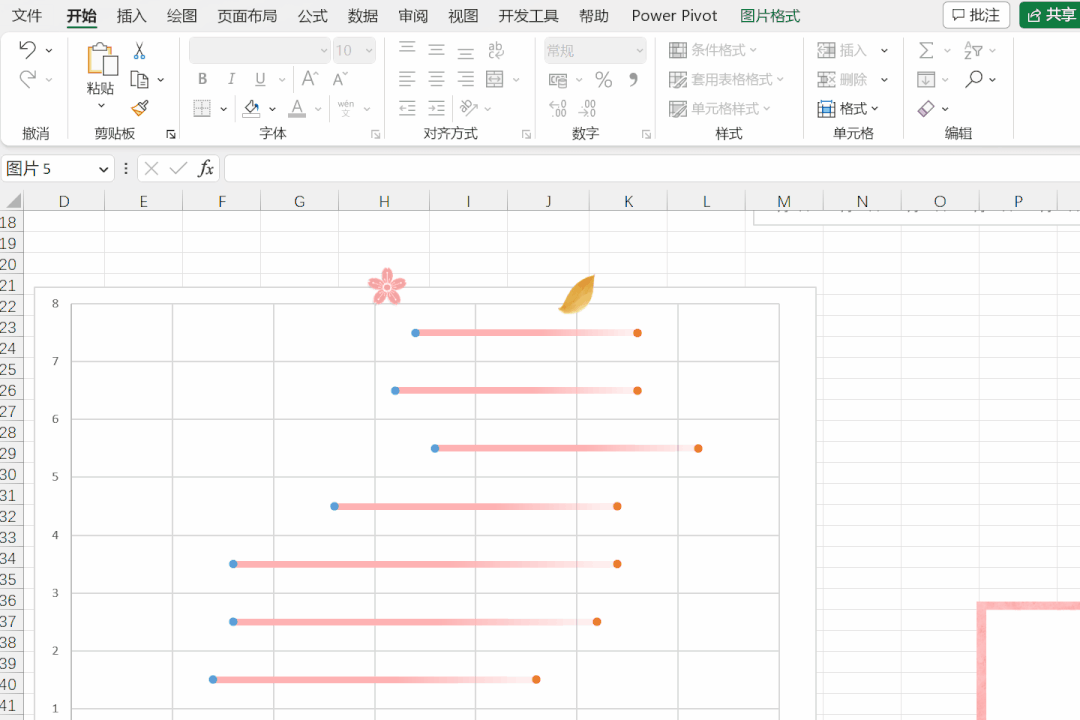Open the number format dropdown
The width and height of the screenshot is (1080, 720).
pyautogui.click(x=640, y=50)
